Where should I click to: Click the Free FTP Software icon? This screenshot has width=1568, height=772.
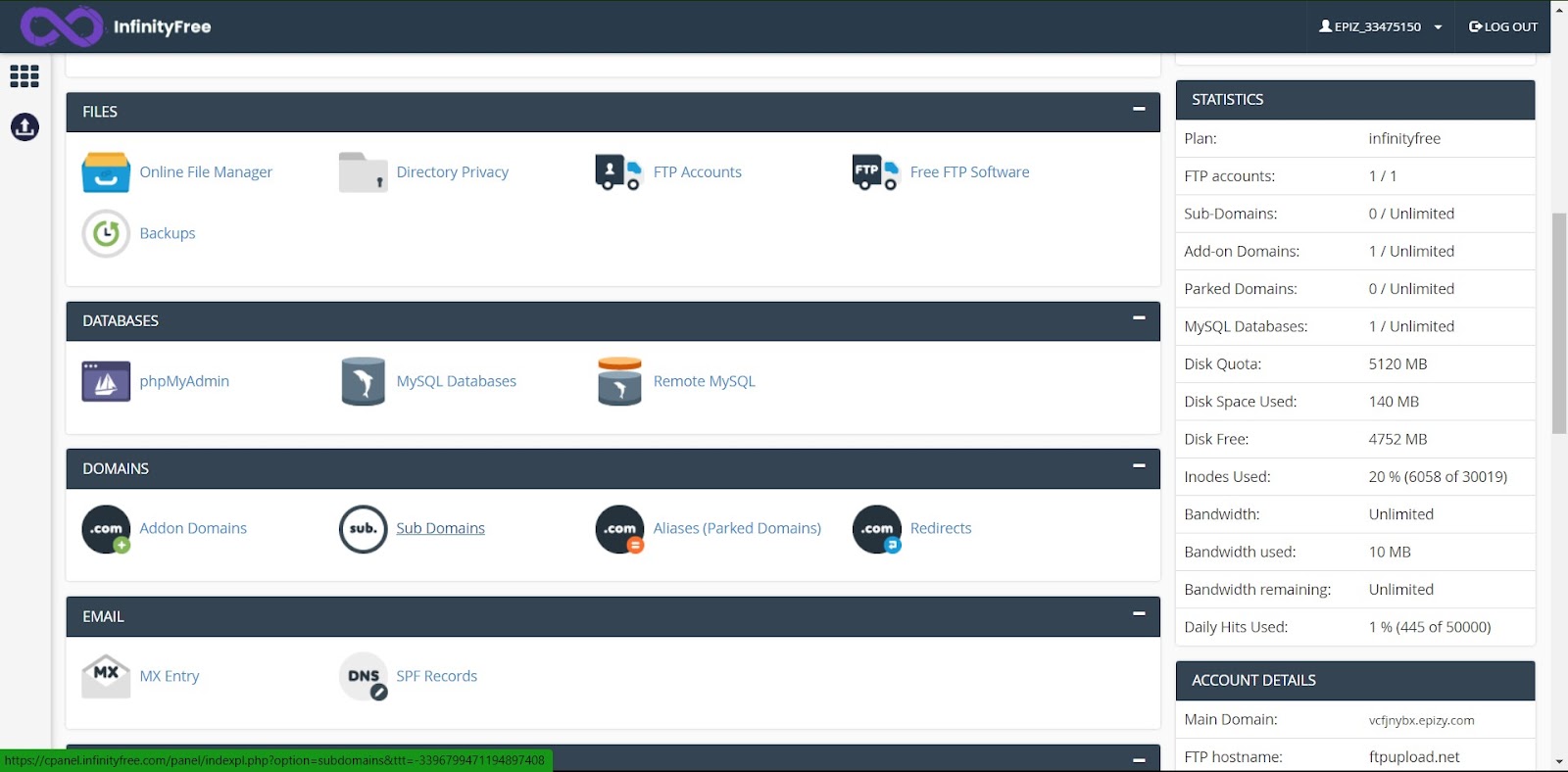[x=875, y=172]
